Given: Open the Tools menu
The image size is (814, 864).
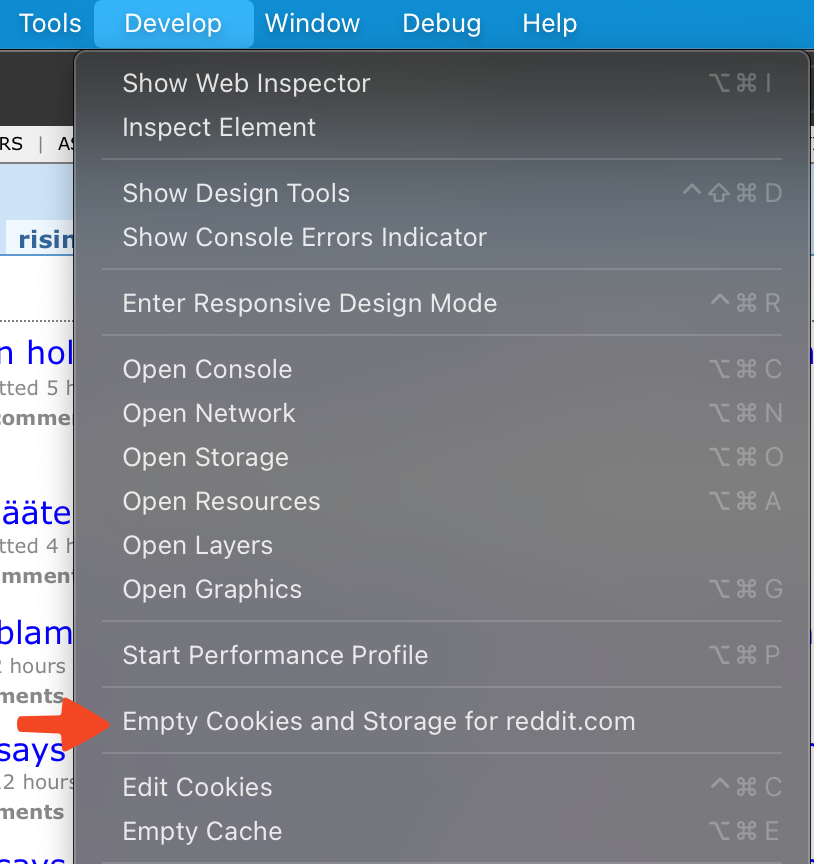Looking at the screenshot, I should (x=50, y=23).
